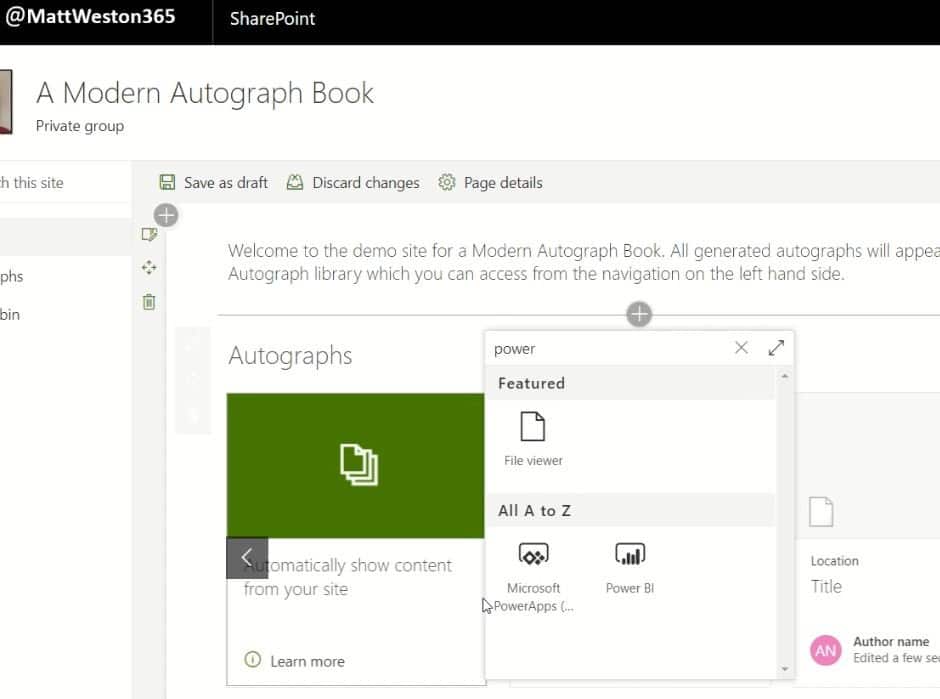Clear the web part search text
The image size is (940, 699).
coord(741,348)
